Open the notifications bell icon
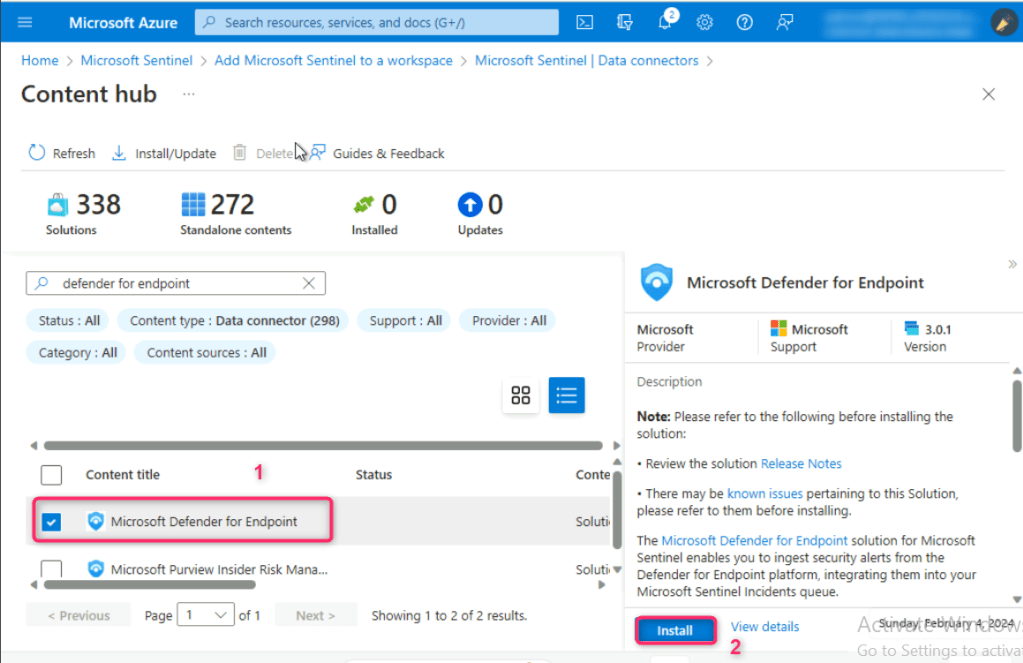Viewport: 1023px width, 663px height. point(665,22)
